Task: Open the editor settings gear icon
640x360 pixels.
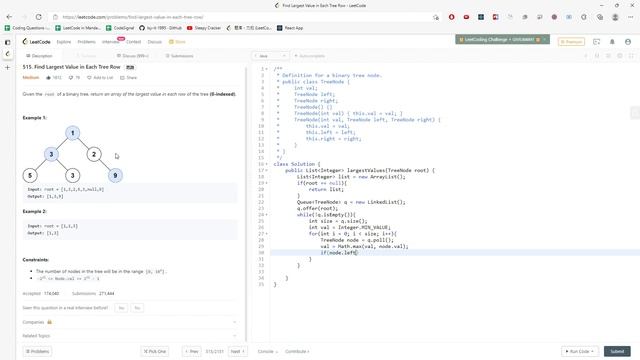Action: [620, 56]
